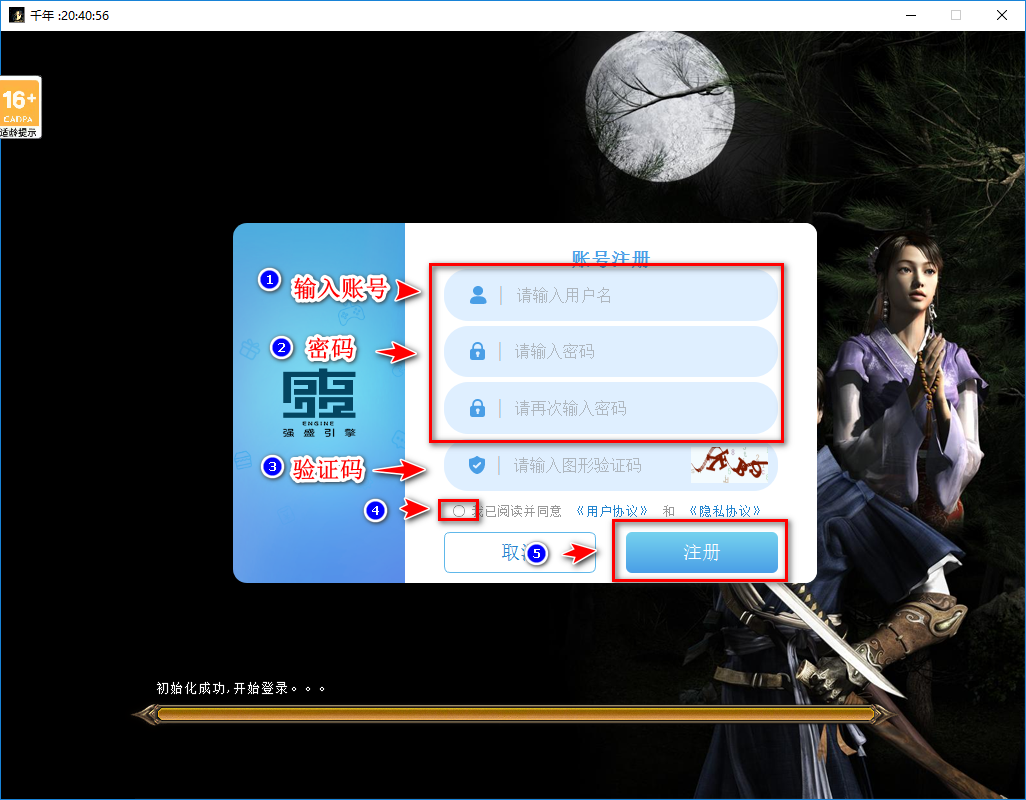Minimize the game window

click(x=910, y=15)
